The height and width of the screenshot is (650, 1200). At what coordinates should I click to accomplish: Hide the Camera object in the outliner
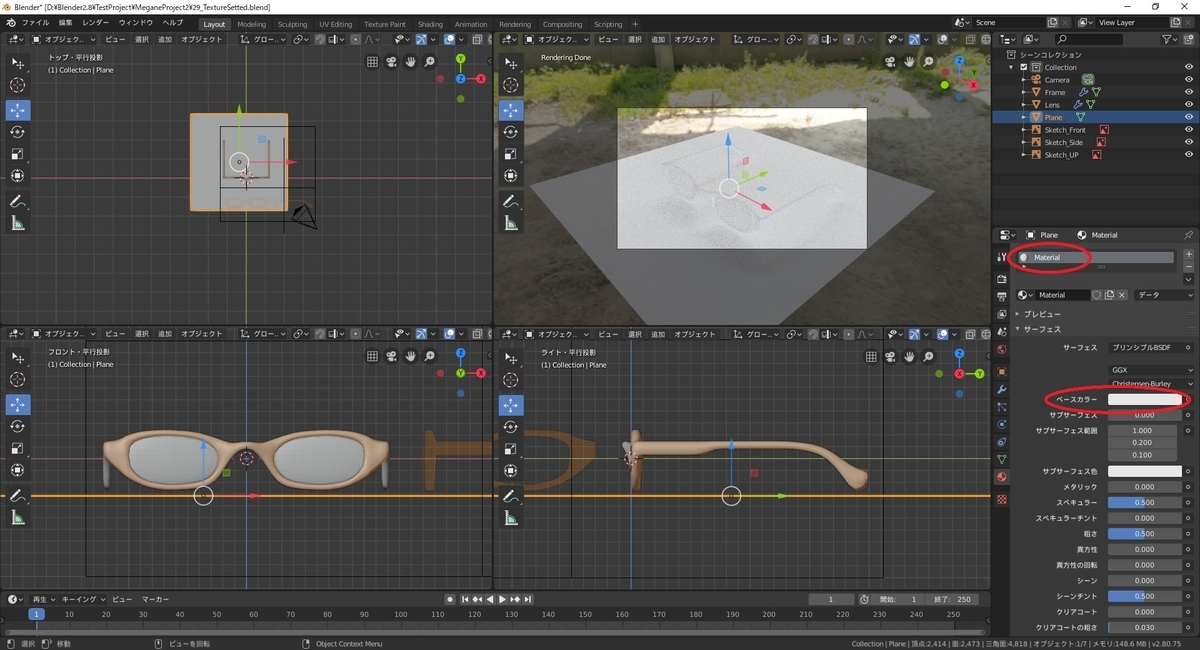click(x=1189, y=80)
